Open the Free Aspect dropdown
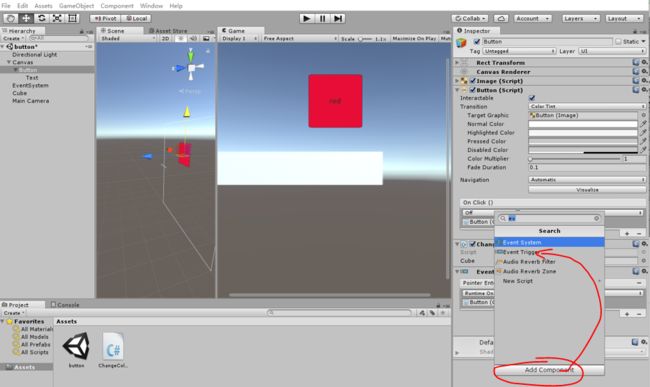Viewport: 650px width, 387px height. [x=300, y=38]
